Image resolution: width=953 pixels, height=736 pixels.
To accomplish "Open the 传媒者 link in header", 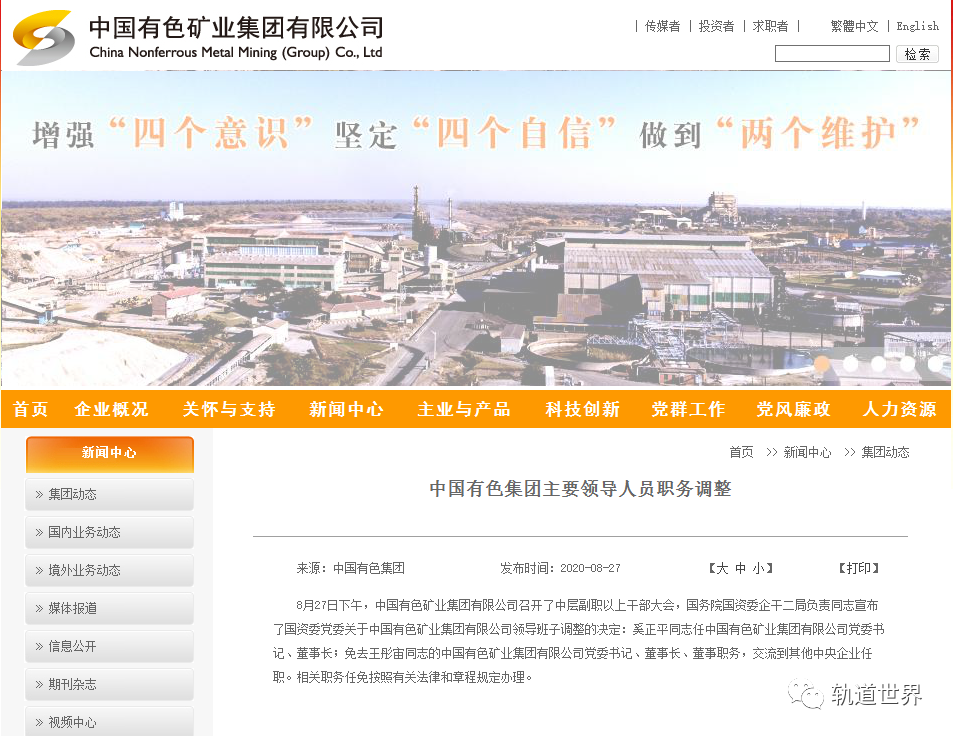I will coord(662,26).
